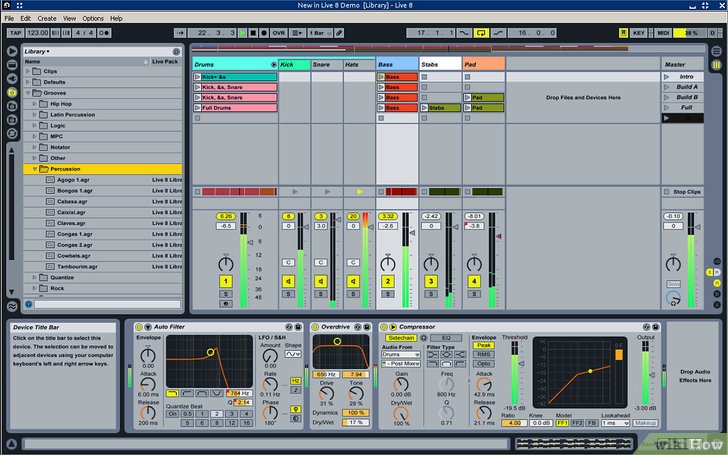Toggle track activator 2 on Bass
Viewport: 728px width, 455px height.
pos(388,281)
